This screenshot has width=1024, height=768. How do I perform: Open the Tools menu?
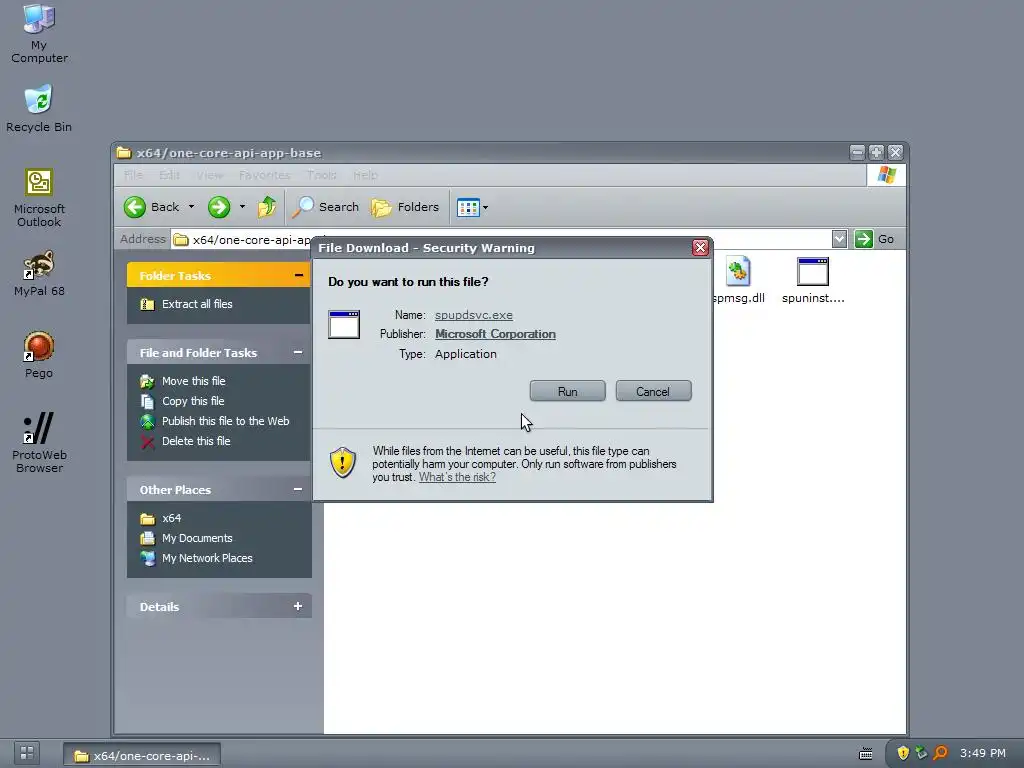point(321,175)
